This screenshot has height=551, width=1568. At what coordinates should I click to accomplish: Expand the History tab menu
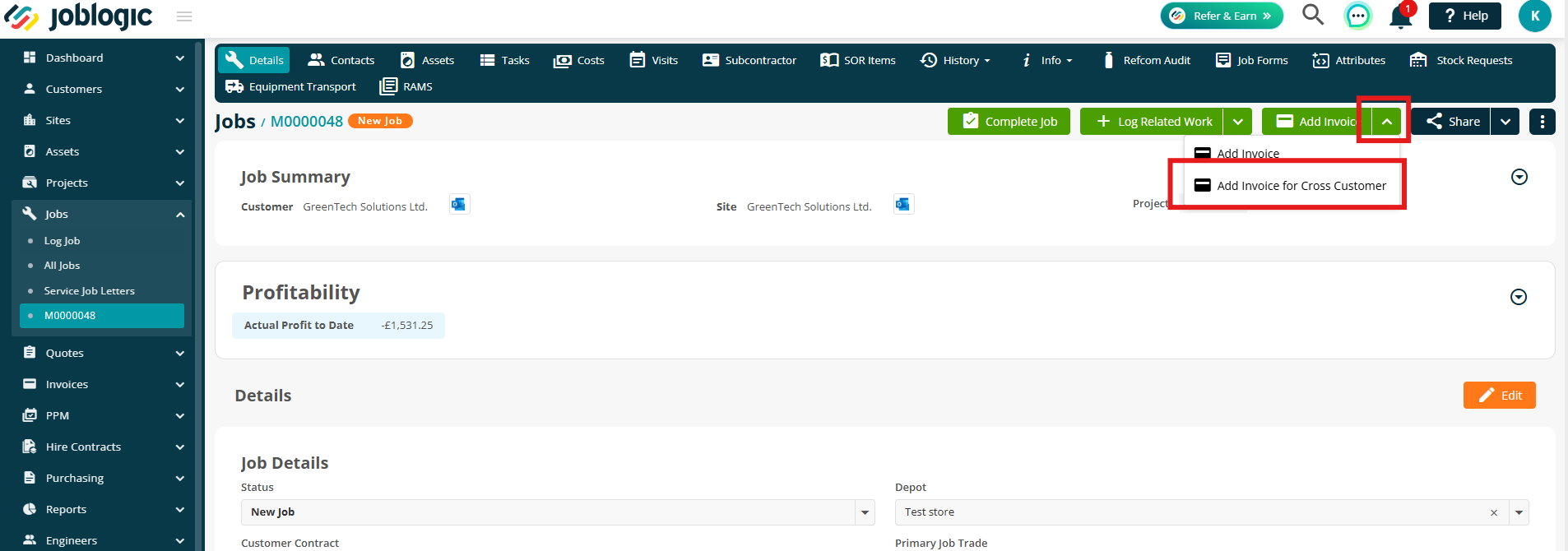click(x=955, y=60)
